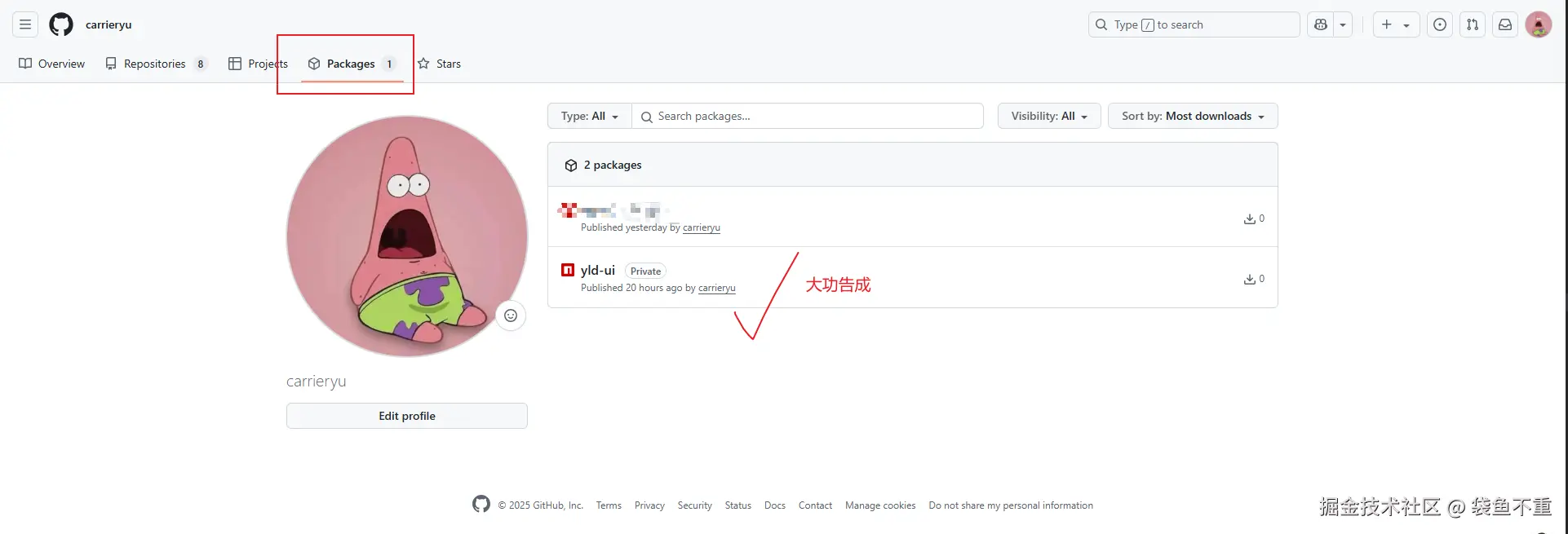Click the download count of first package
The height and width of the screenshot is (534, 1568).
pyautogui.click(x=1254, y=218)
